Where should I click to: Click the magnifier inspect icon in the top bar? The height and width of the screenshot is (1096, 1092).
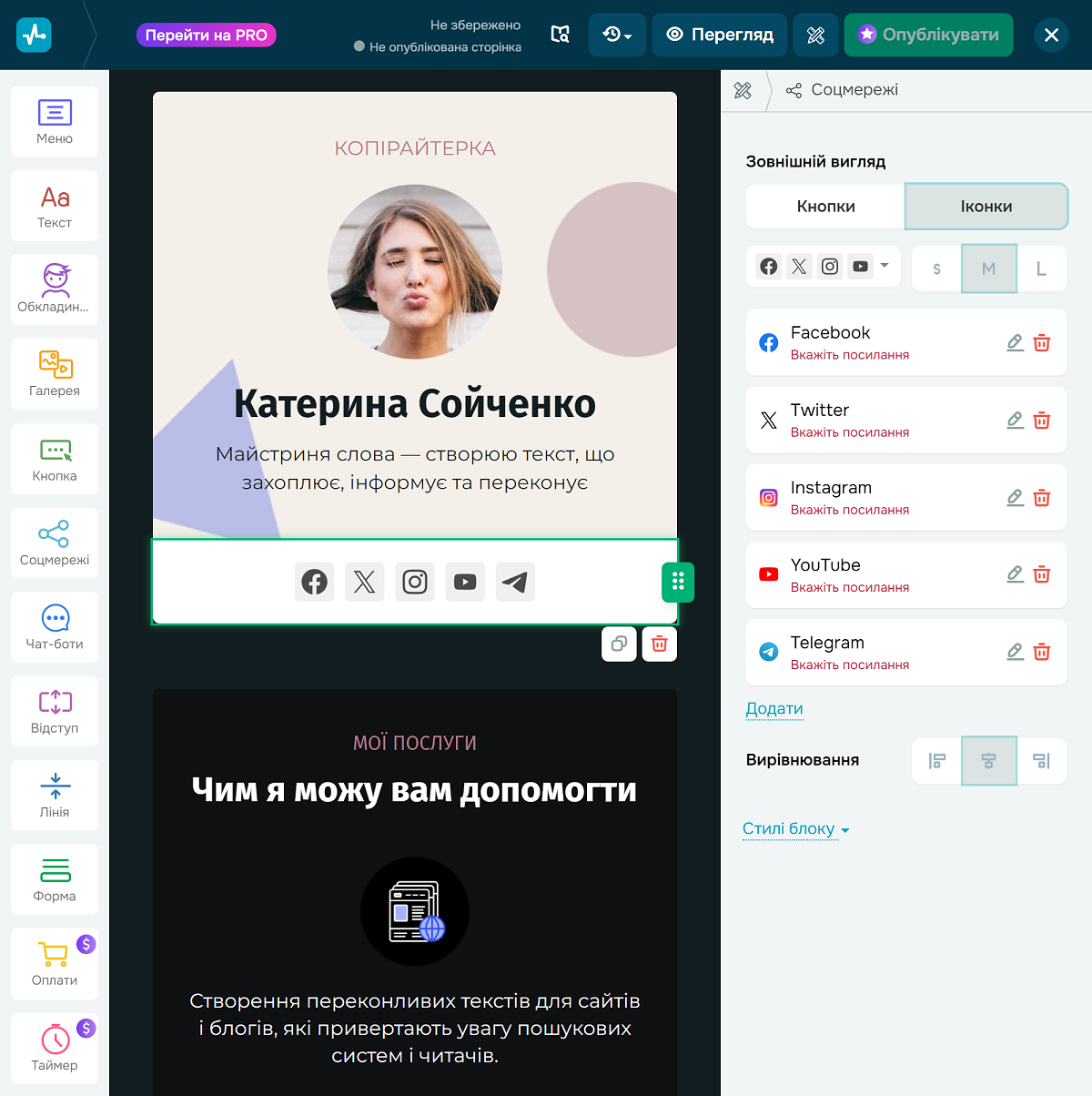560,34
